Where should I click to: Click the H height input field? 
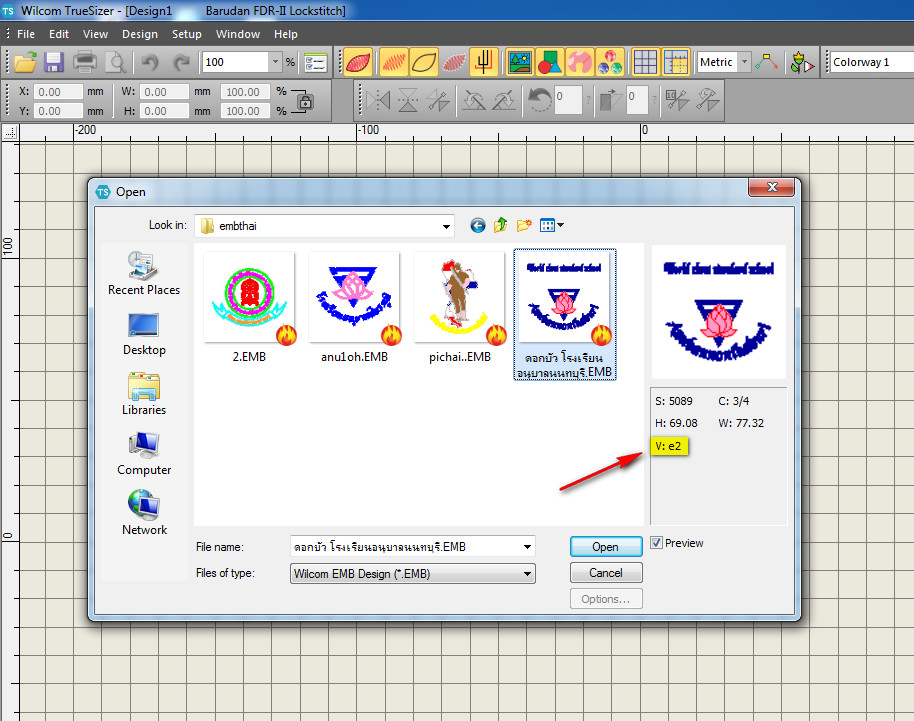[x=163, y=111]
